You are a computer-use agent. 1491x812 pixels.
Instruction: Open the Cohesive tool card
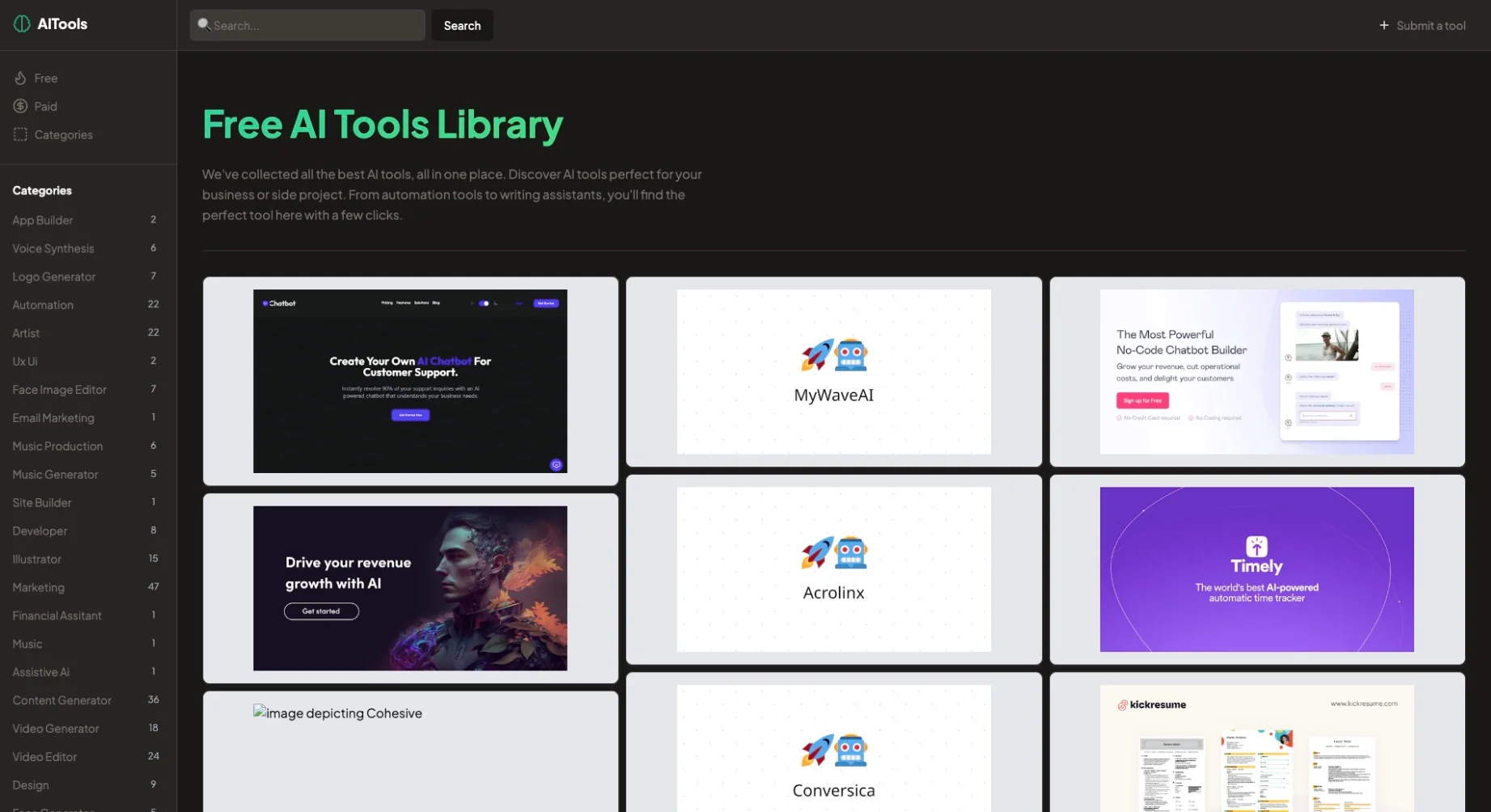pyautogui.click(x=410, y=752)
